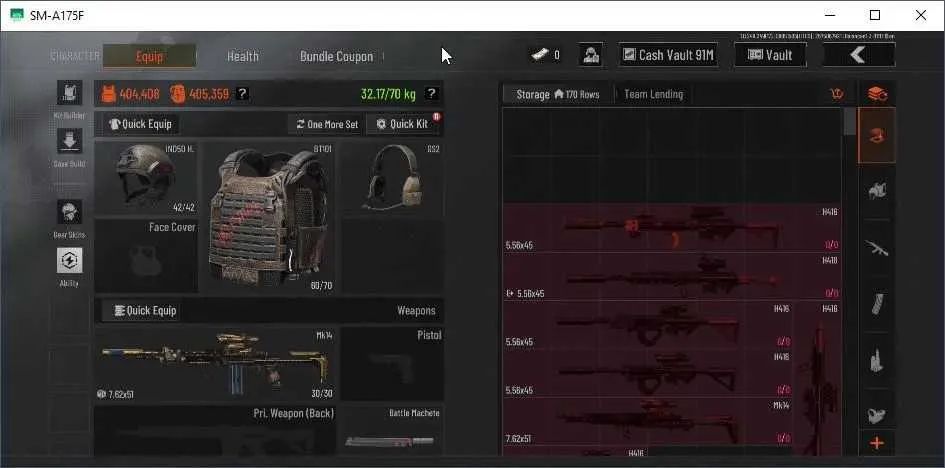Select the Storage 170 Rows tab
The image size is (945, 468).
tap(557, 95)
